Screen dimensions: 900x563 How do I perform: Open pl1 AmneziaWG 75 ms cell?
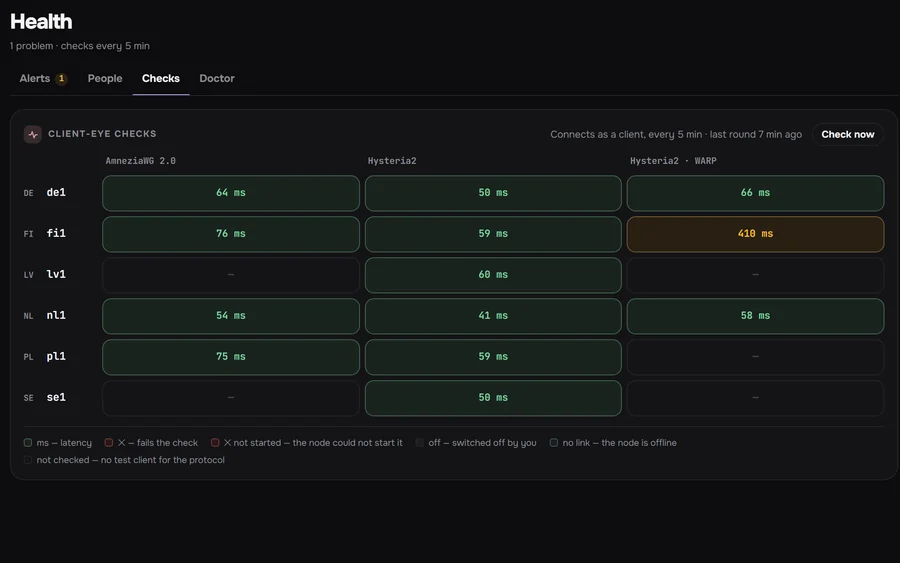[231, 357]
